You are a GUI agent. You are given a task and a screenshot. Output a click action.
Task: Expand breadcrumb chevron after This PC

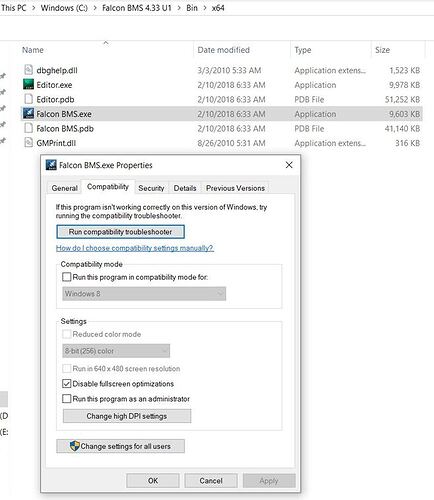click(34, 8)
